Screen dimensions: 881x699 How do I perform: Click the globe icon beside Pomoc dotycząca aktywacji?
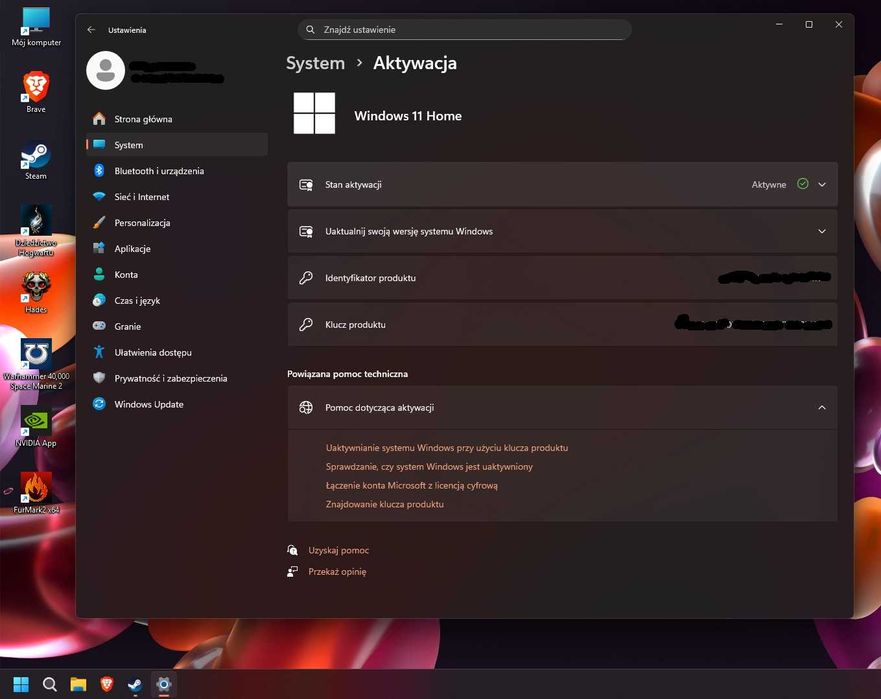pyautogui.click(x=306, y=407)
